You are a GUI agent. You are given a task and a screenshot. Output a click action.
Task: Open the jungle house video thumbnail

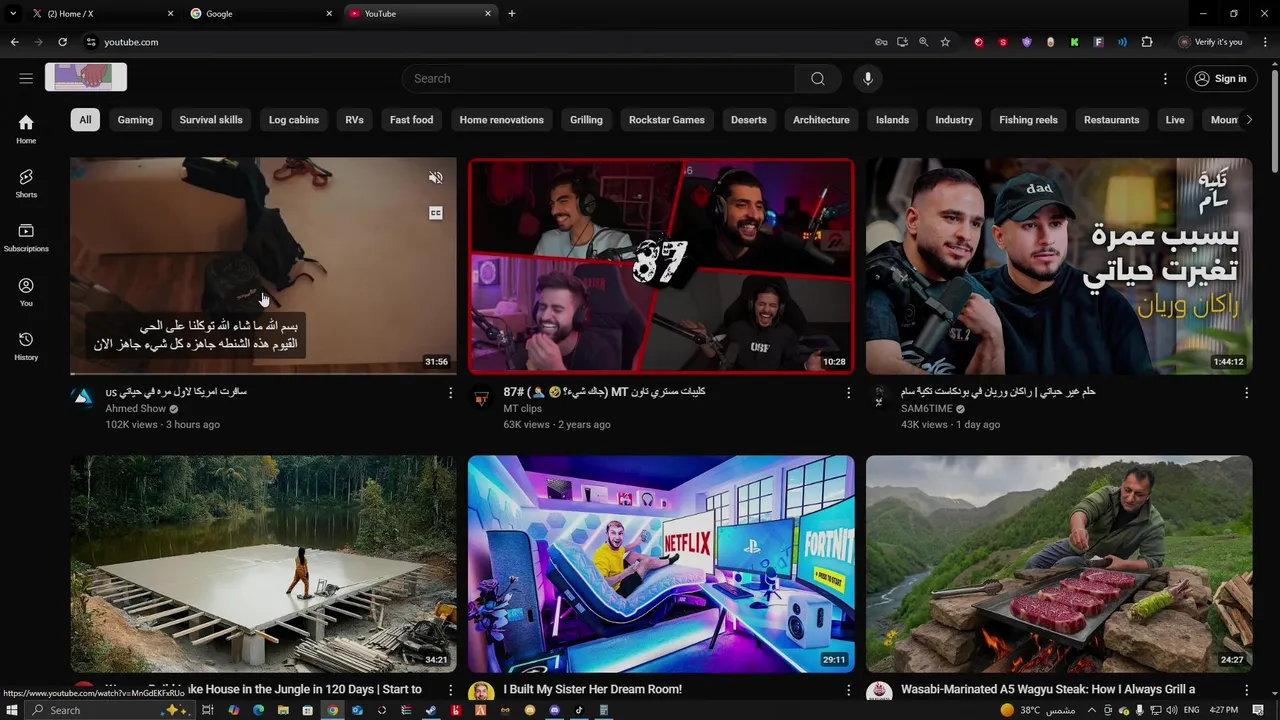click(263, 564)
